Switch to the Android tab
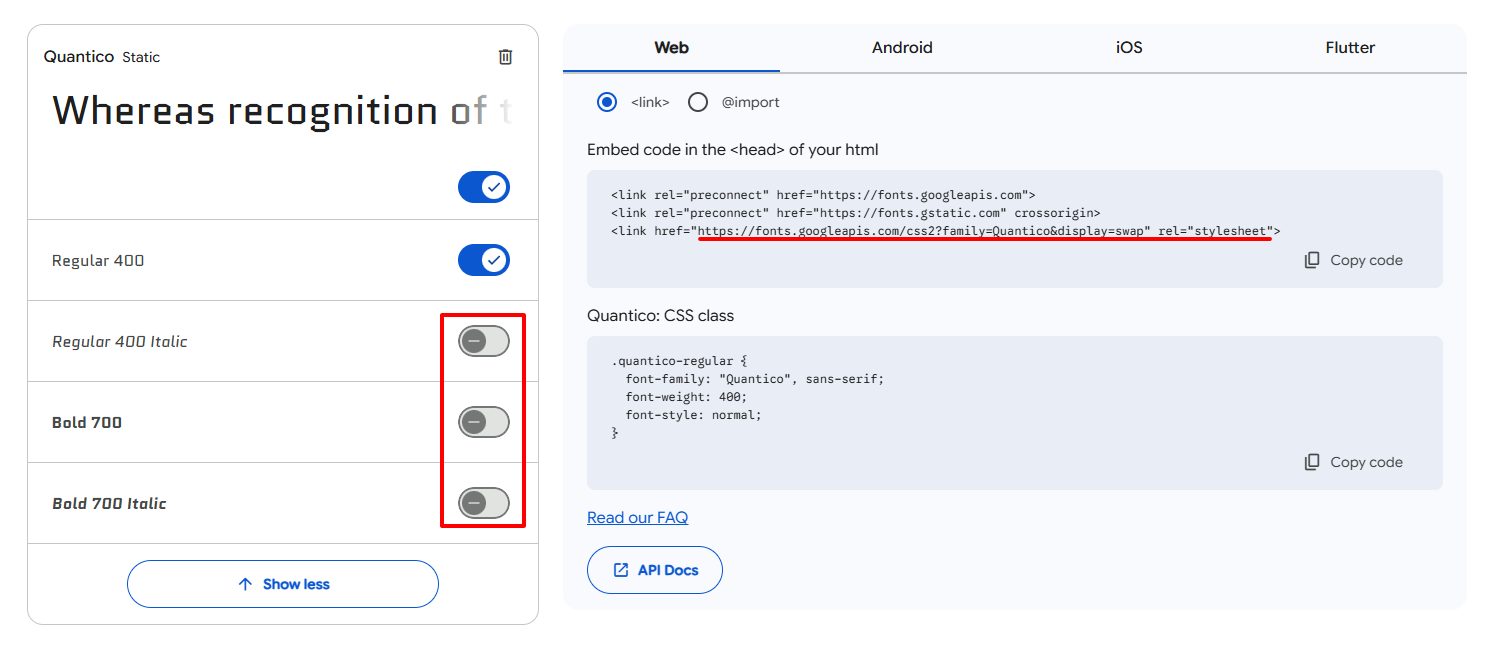 pos(901,47)
